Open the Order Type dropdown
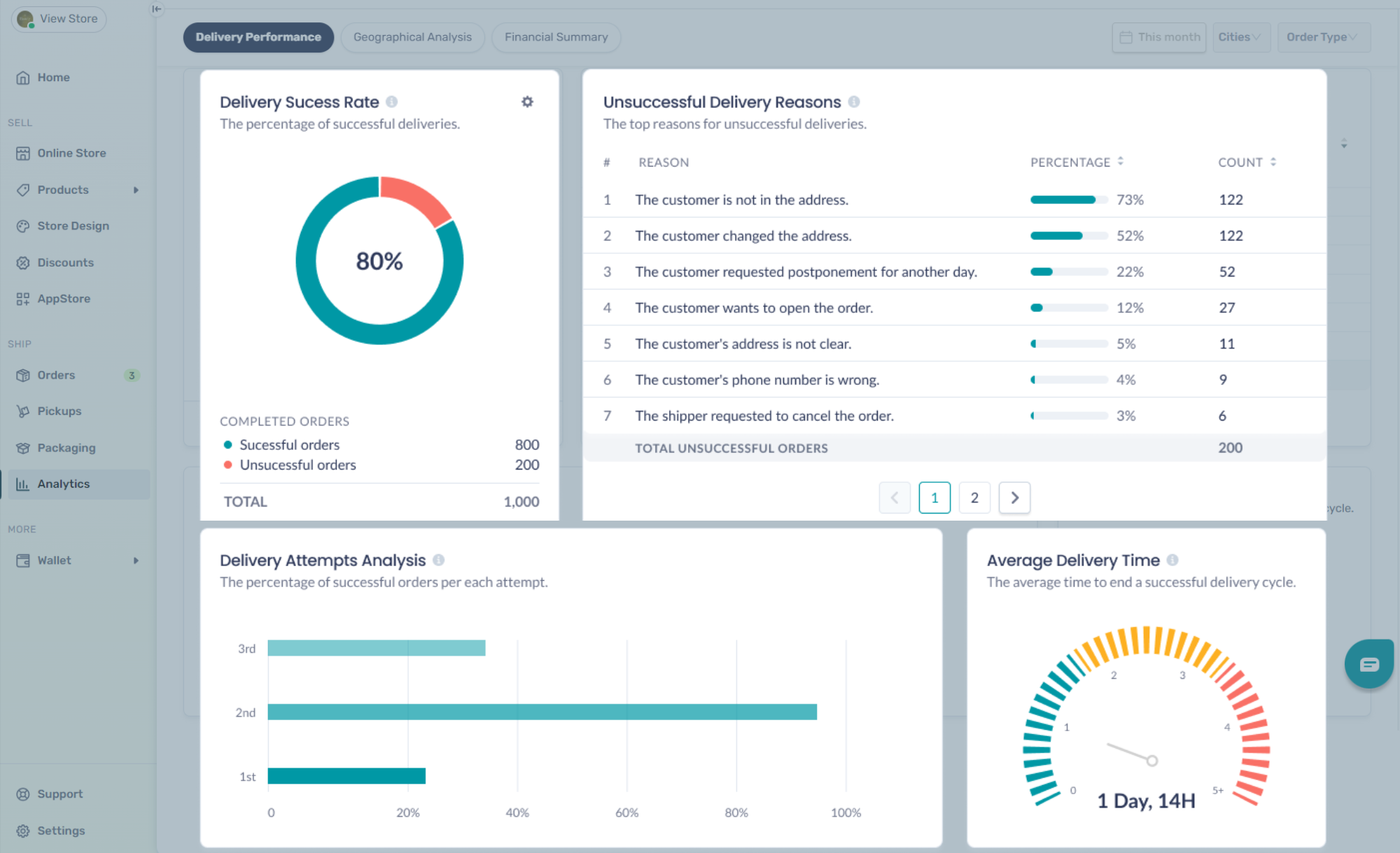1400x853 pixels. tap(1322, 37)
